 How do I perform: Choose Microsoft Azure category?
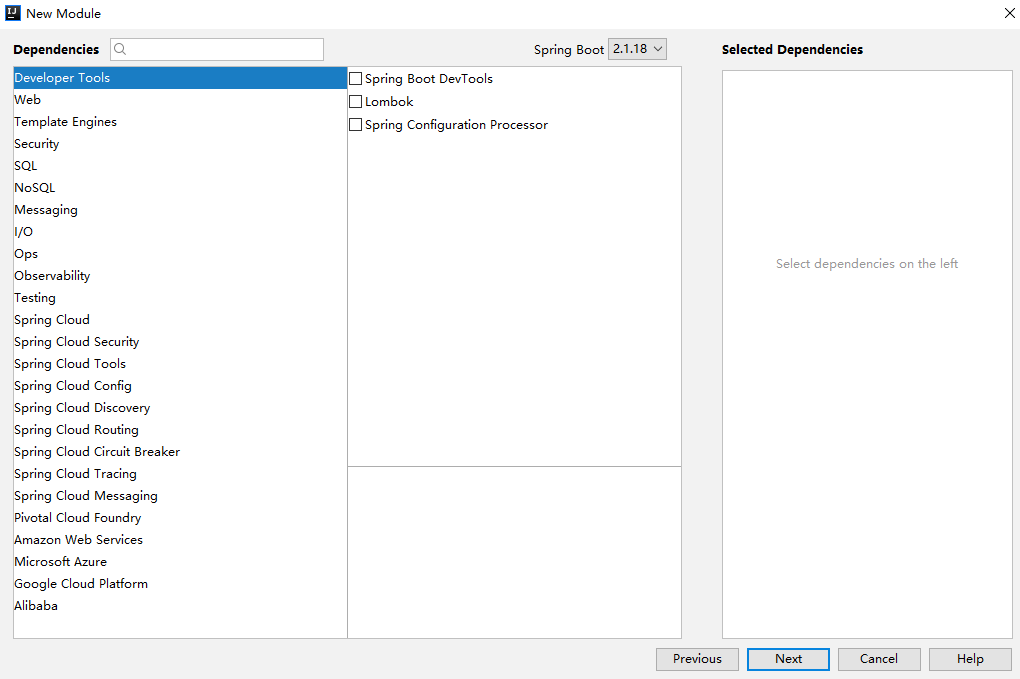click(x=180, y=562)
